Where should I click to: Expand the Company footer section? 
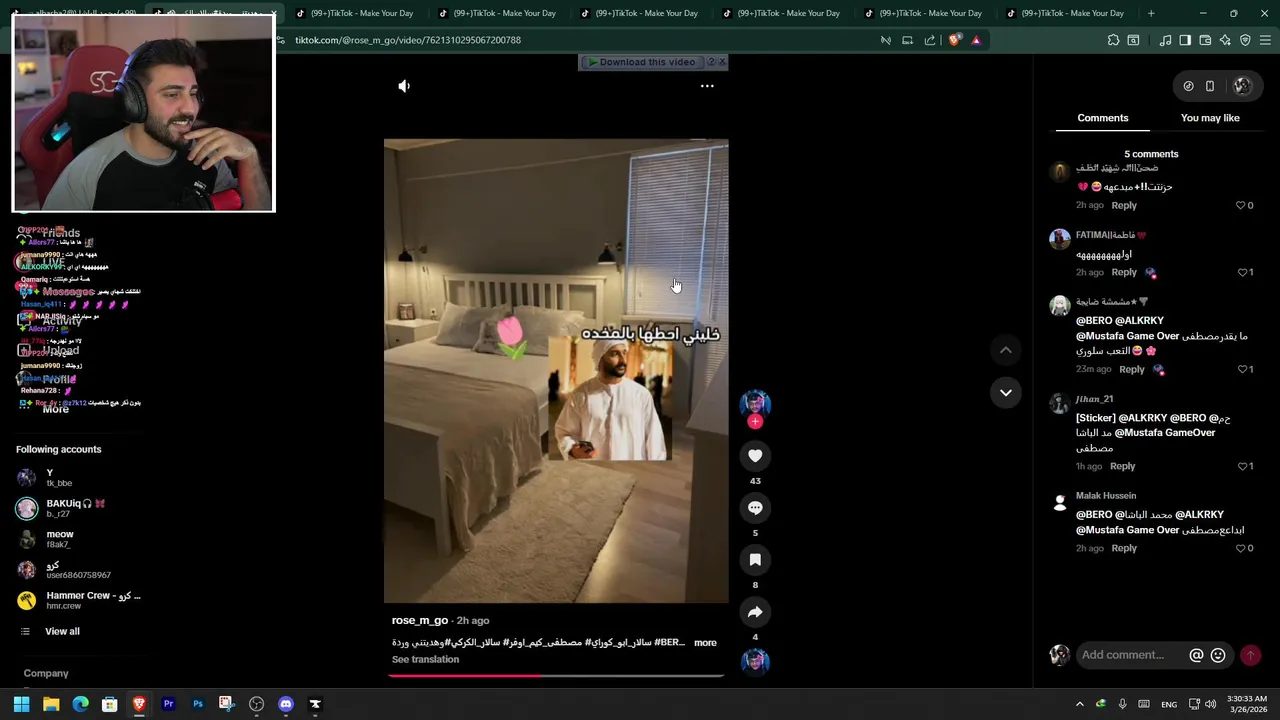46,673
